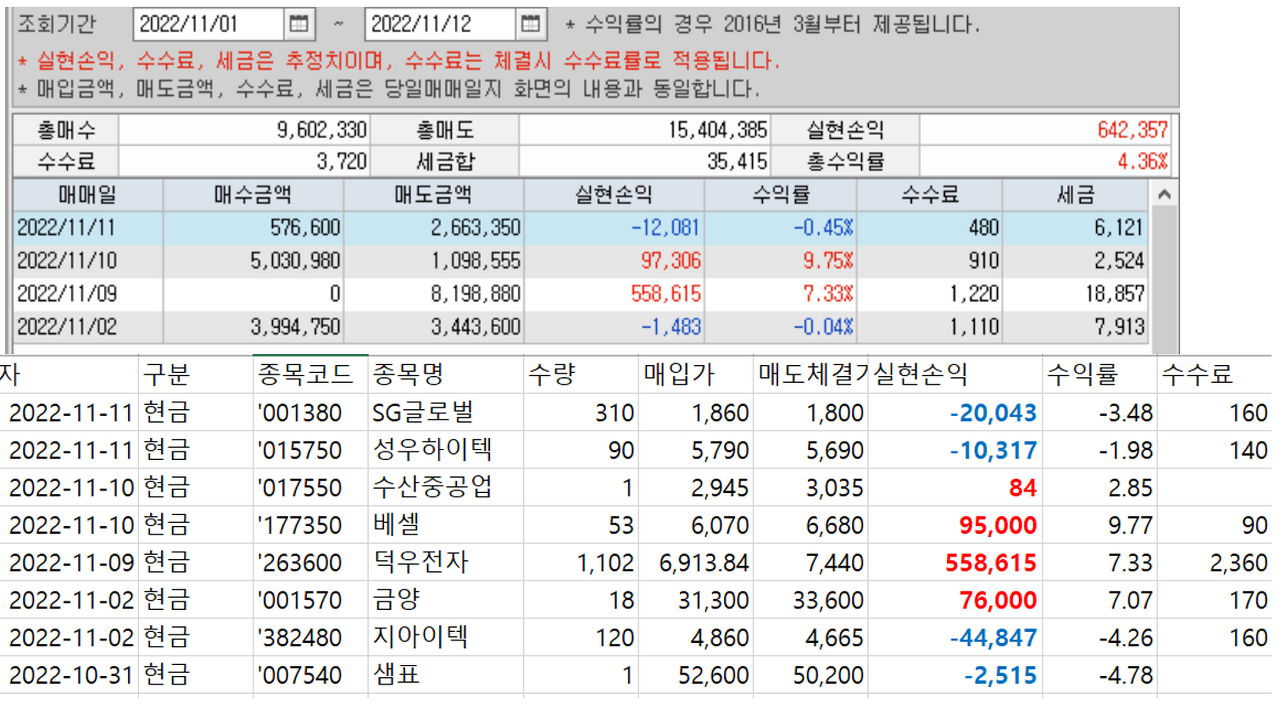Select the 성우하이텍 stock name cell
This screenshot has width=1280, height=704.
(x=445, y=450)
